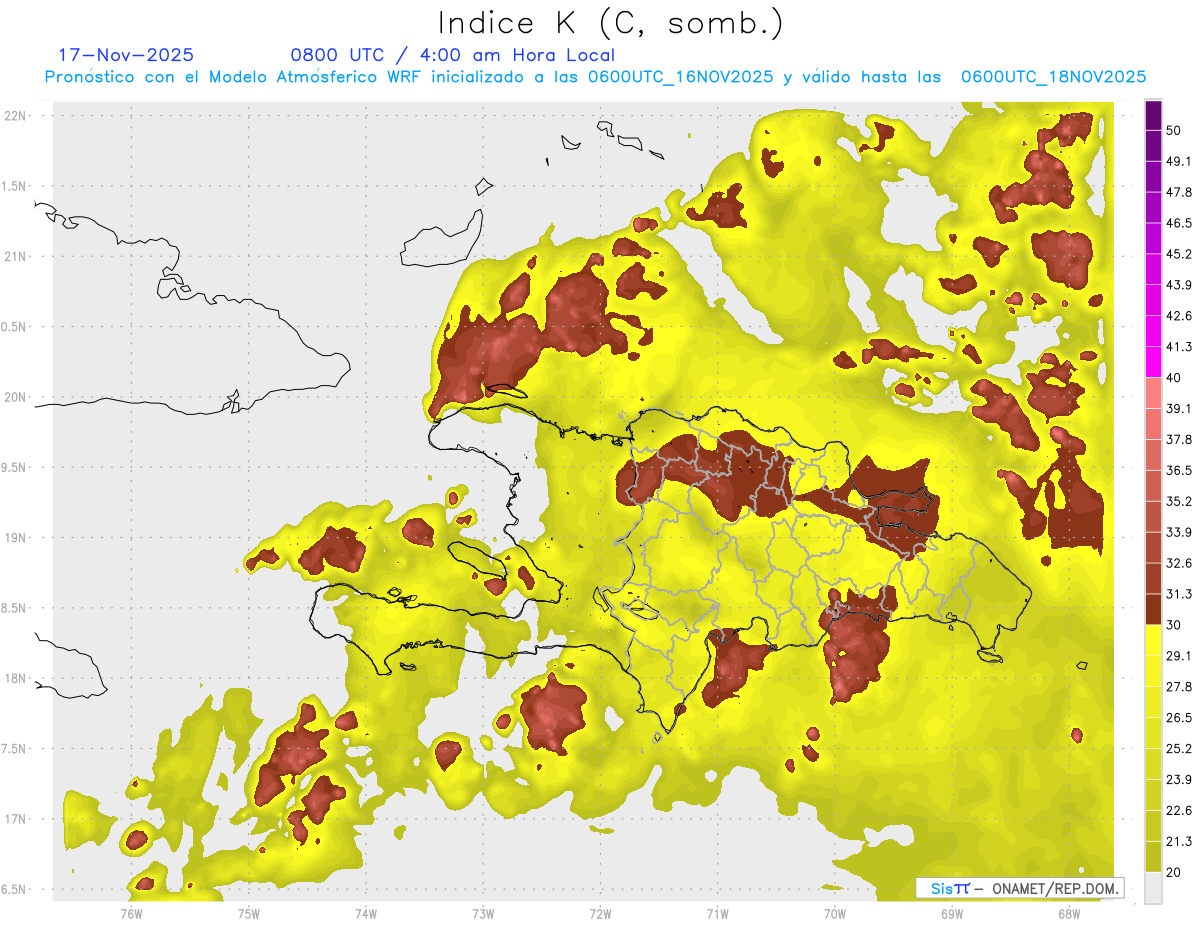Click the olive legend block between 20 and 21.3
This screenshot has height=927, width=1200.
coord(1153,856)
